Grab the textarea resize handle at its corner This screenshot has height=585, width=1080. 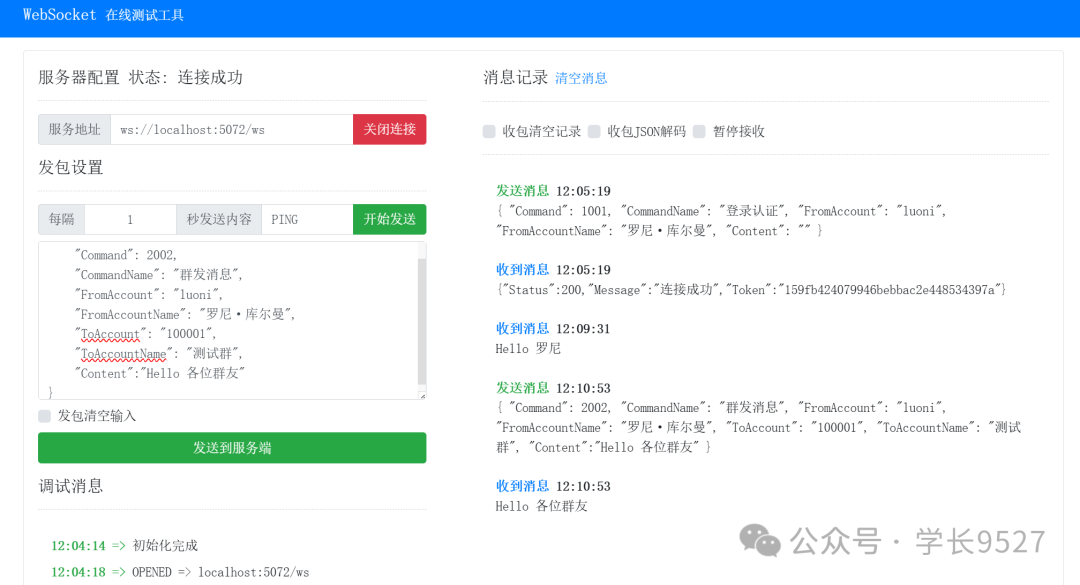[x=422, y=396]
